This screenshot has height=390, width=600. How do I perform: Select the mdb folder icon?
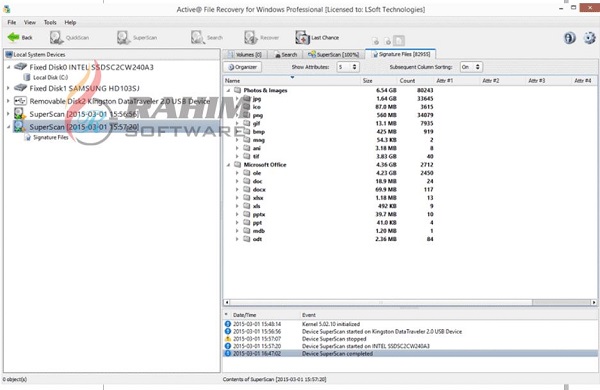pyautogui.click(x=247, y=231)
